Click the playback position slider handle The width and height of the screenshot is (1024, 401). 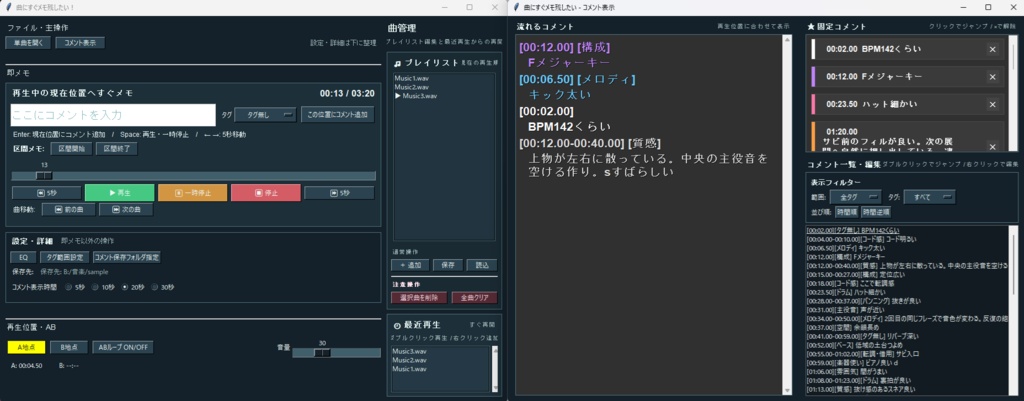click(x=44, y=176)
